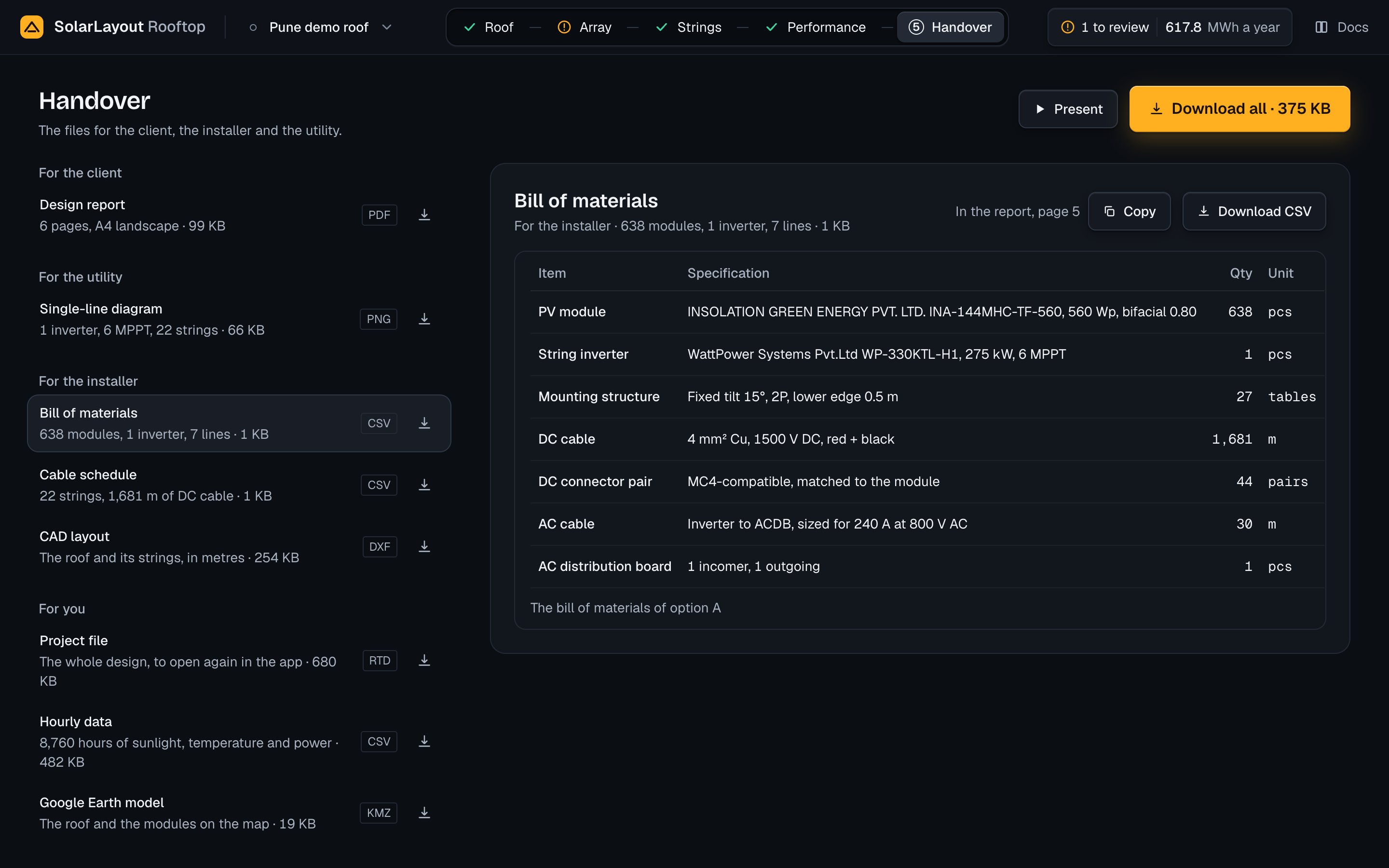Download the Project file RTD
Screen dimensions: 1389x868
(x=424, y=661)
